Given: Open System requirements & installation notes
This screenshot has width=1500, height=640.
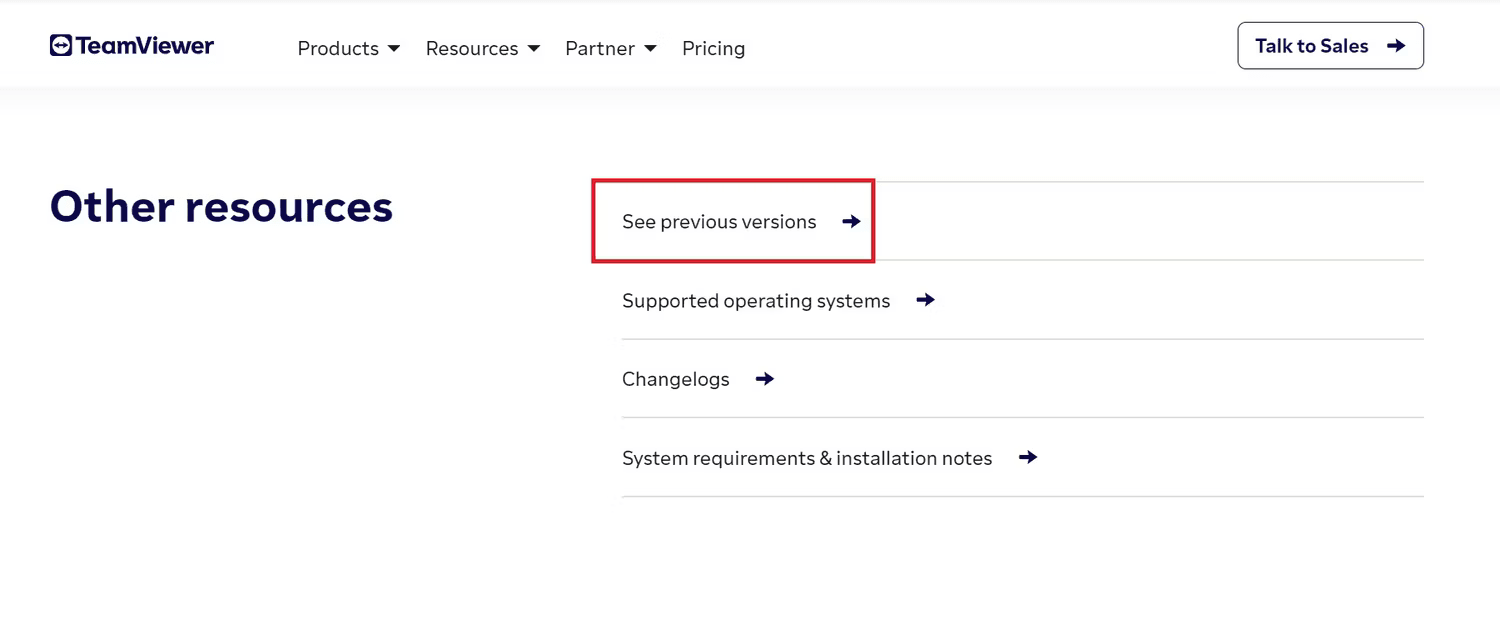Looking at the screenshot, I should click(x=806, y=457).
